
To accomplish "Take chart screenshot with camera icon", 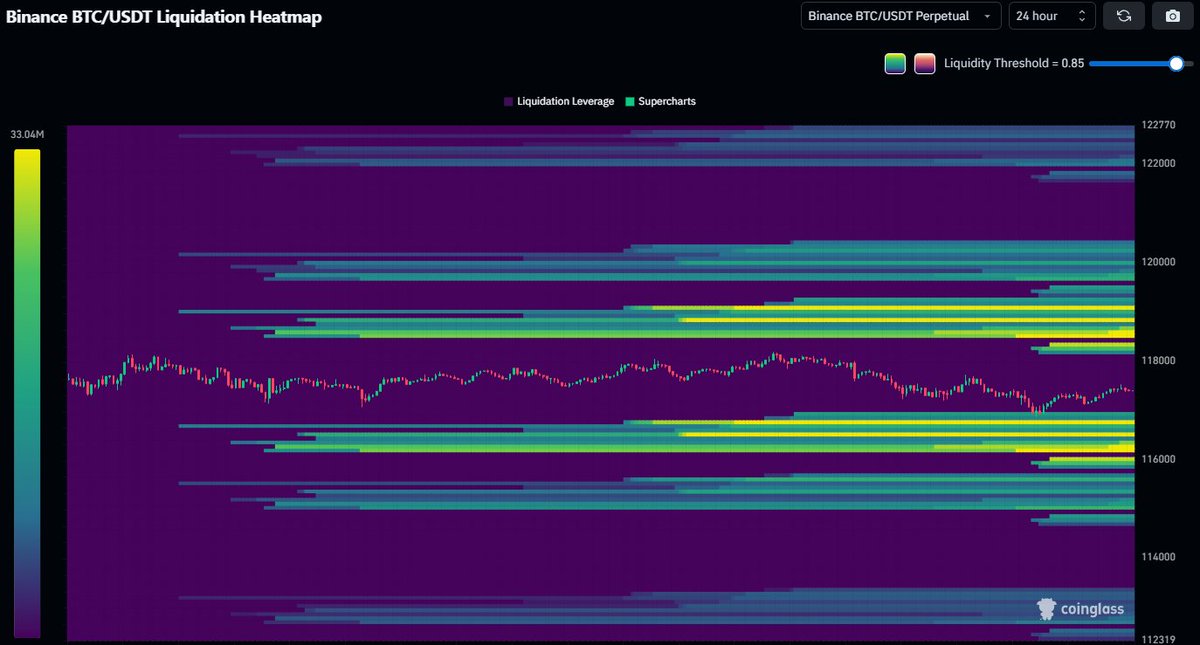I will (x=1172, y=16).
